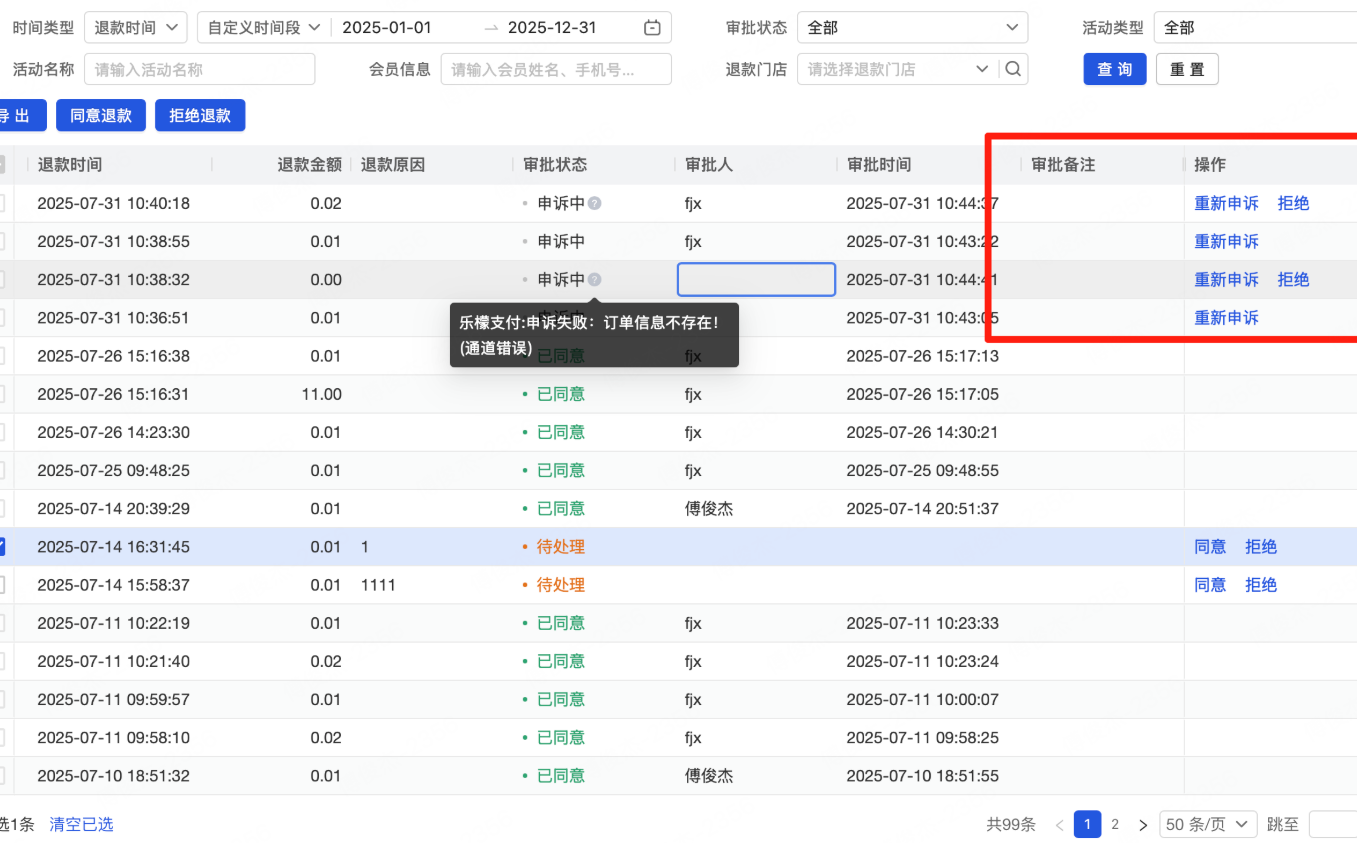Go to next page arrow
Image resolution: width=1357 pixels, height=843 pixels.
pos(1142,825)
